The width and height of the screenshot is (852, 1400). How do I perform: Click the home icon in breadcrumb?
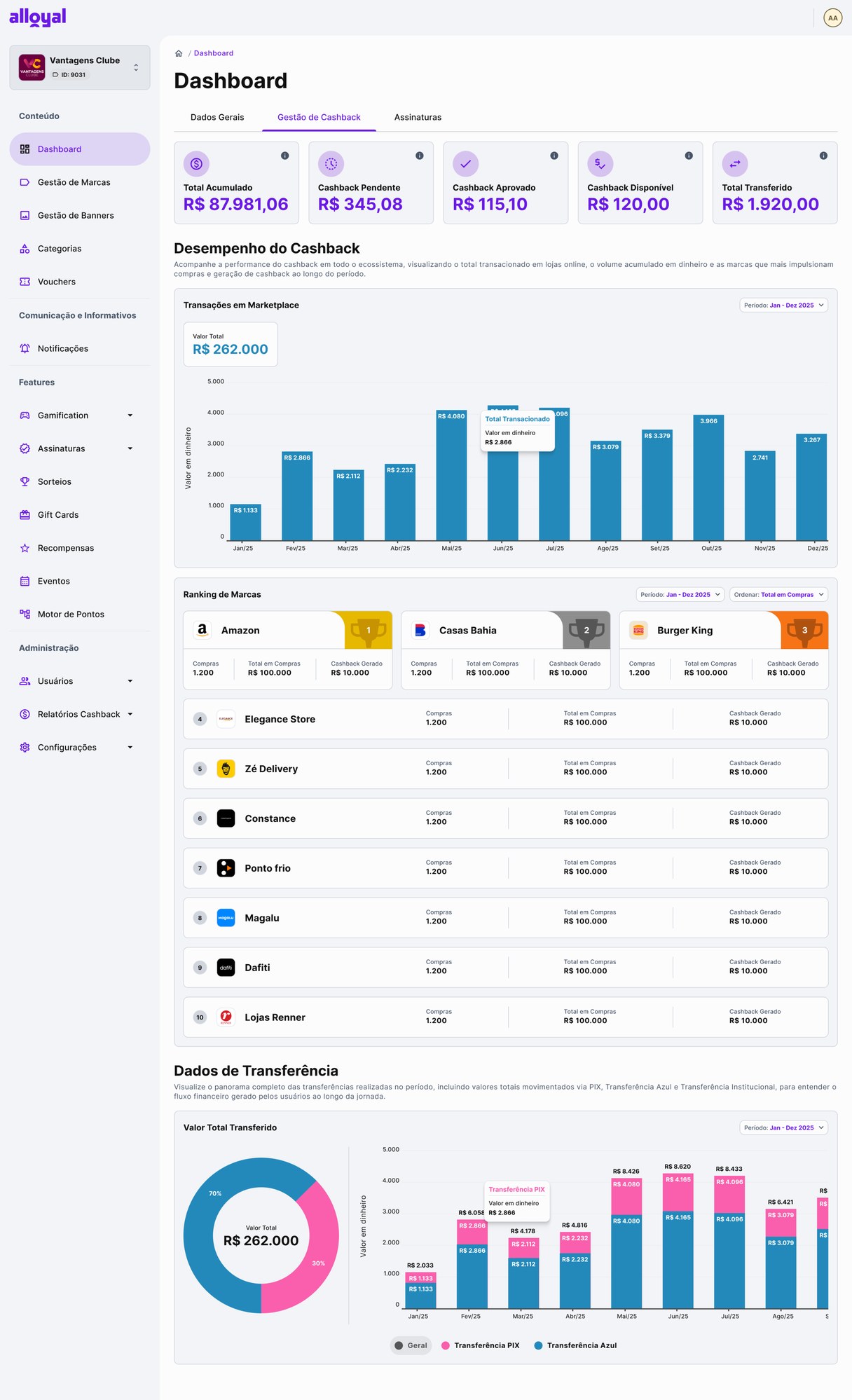click(x=179, y=53)
